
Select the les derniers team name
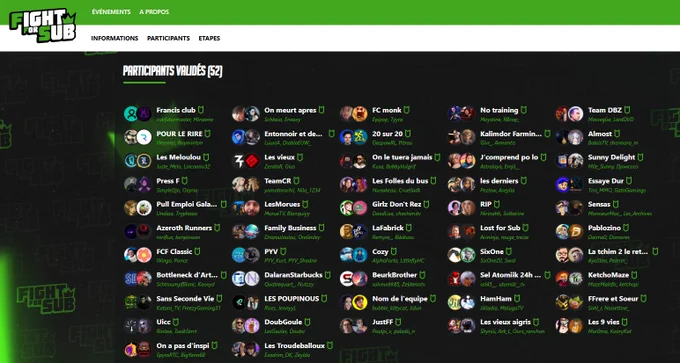[x=499, y=181]
